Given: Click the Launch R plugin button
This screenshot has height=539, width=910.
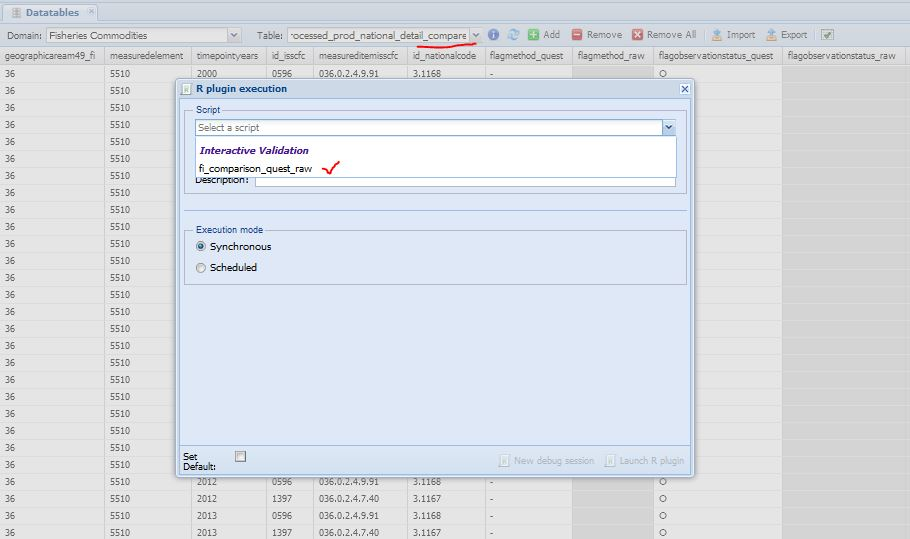Looking at the screenshot, I should point(645,461).
